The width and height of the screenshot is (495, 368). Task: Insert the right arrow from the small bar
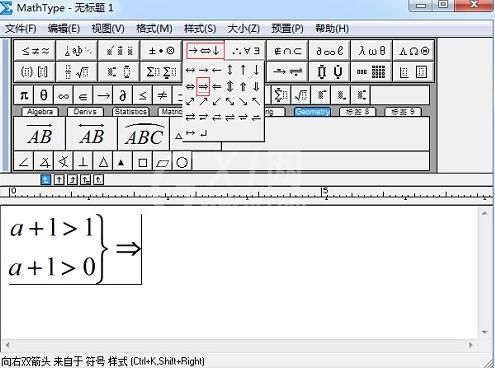103,96
